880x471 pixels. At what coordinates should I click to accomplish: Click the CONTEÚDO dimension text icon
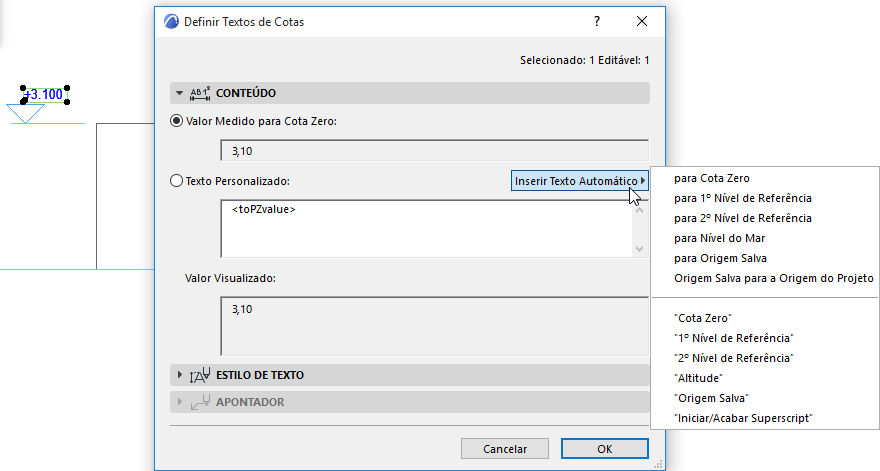pyautogui.click(x=200, y=93)
